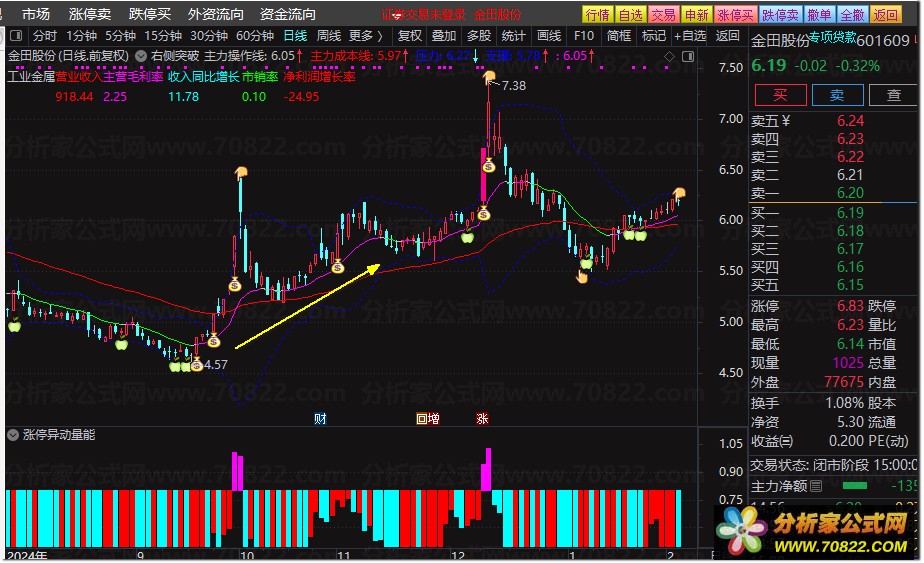Click the orange hand icon at the latest candle
The width and height of the screenshot is (924, 563).
(679, 192)
